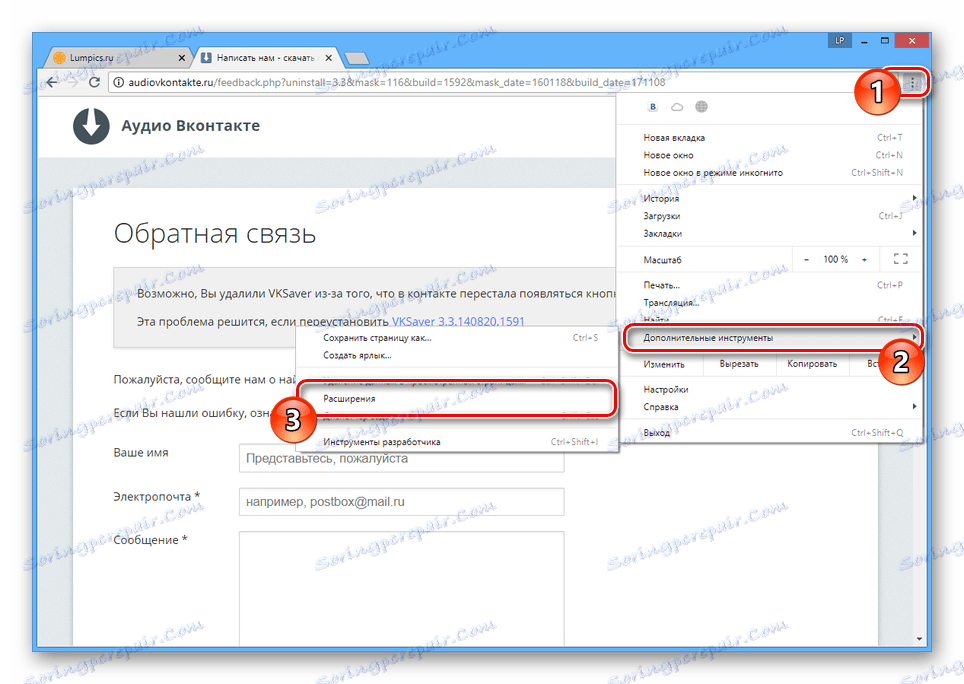The height and width of the screenshot is (684, 964).
Task: Open a new tab with the tab strip button
Action: pyautogui.click(x=357, y=58)
